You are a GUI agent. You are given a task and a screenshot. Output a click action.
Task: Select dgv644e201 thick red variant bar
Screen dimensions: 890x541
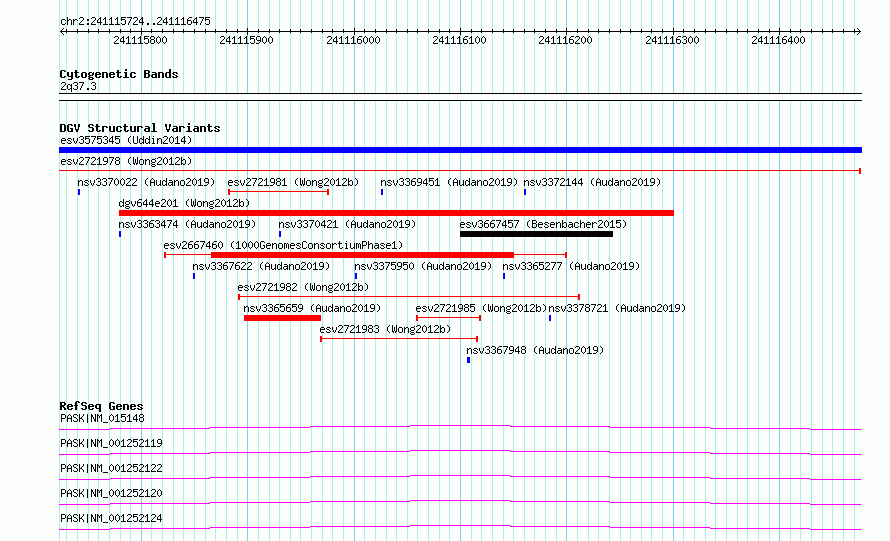point(396,213)
